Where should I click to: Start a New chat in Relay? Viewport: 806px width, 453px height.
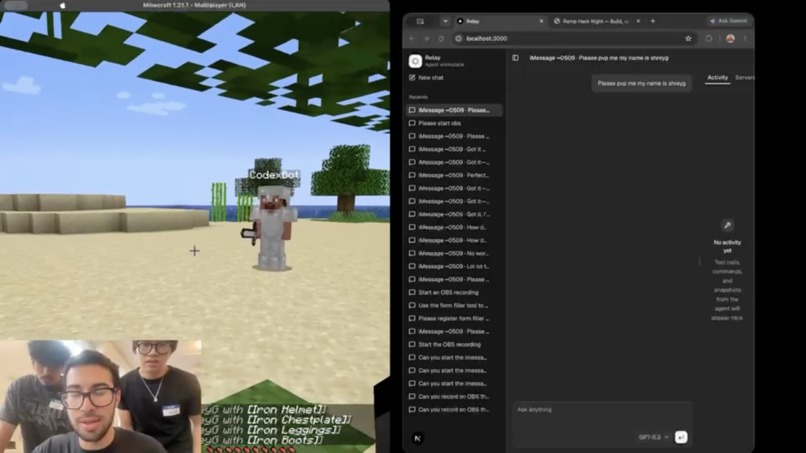pos(426,78)
